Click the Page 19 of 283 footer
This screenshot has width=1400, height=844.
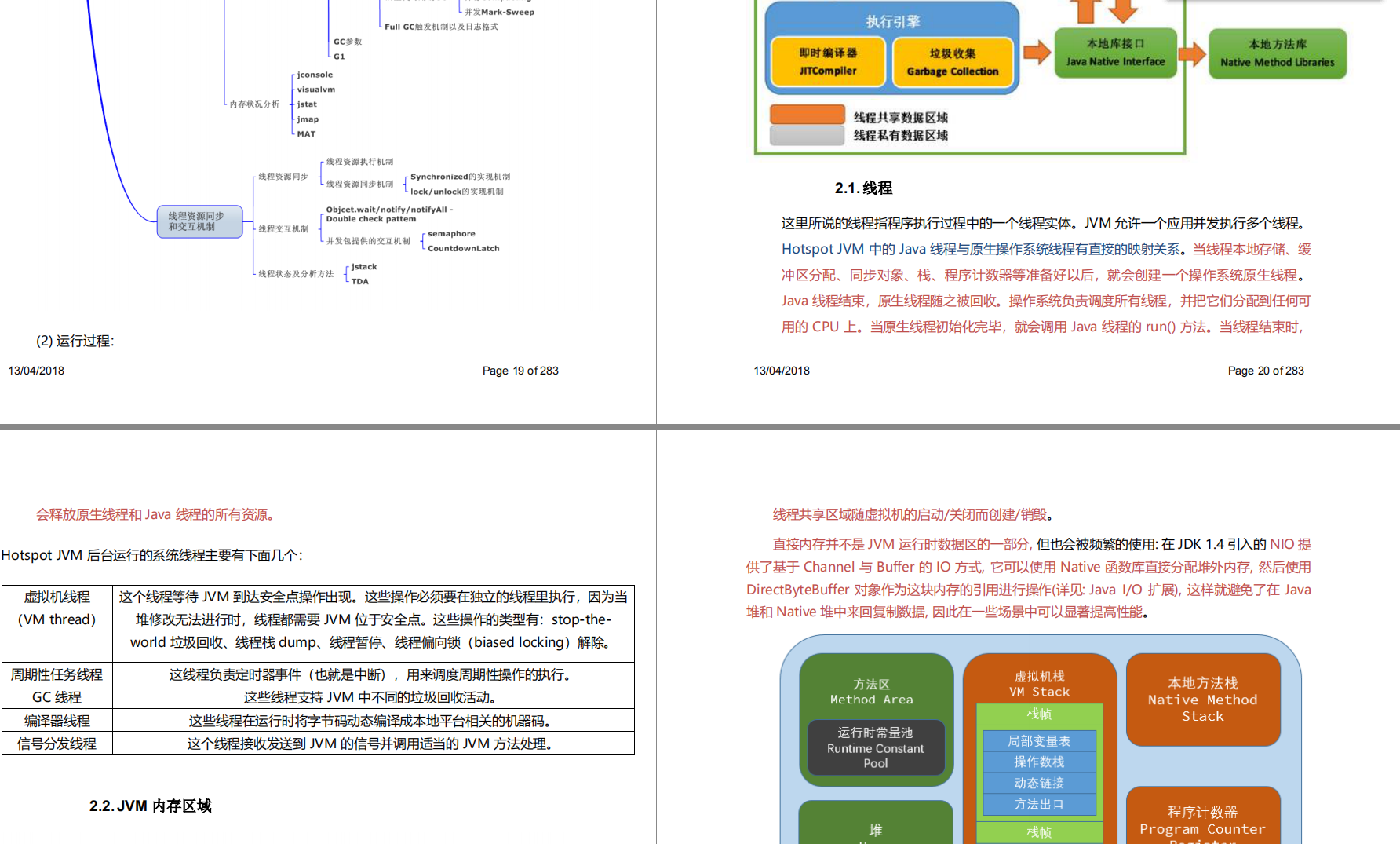(520, 371)
